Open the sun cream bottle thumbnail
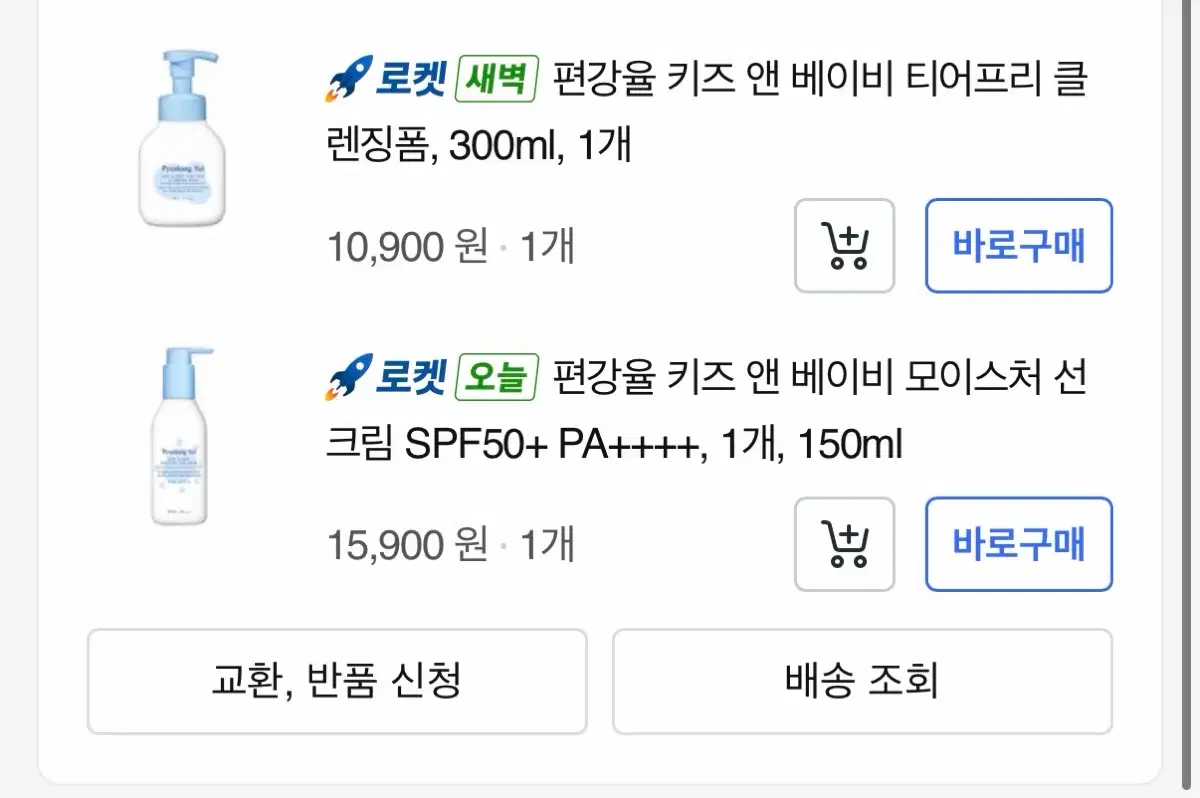Viewport: 1200px width, 798px height. [181, 435]
